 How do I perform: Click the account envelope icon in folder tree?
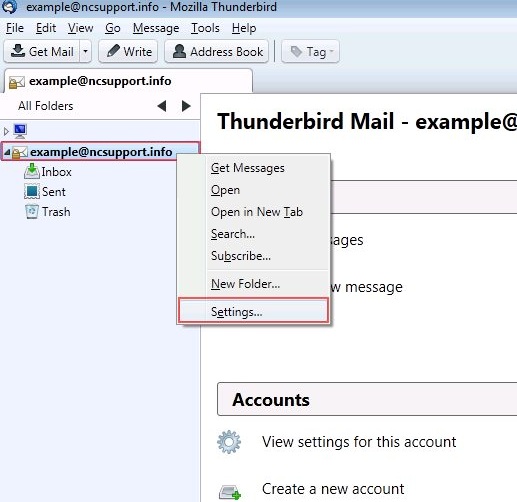click(20, 153)
